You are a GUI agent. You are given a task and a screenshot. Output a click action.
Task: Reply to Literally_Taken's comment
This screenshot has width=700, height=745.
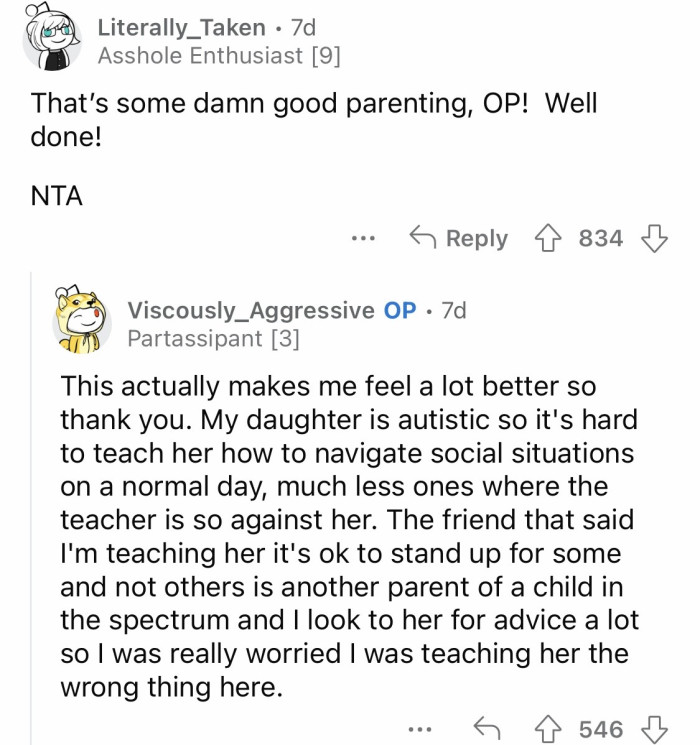coord(459,238)
